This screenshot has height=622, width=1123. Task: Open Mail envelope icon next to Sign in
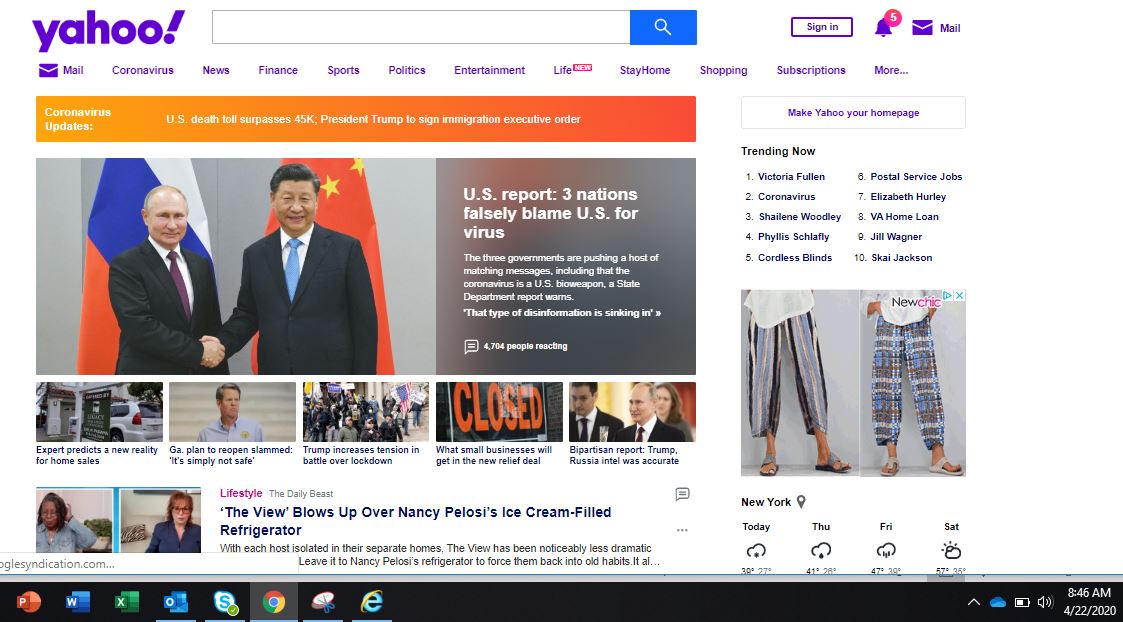(x=922, y=28)
